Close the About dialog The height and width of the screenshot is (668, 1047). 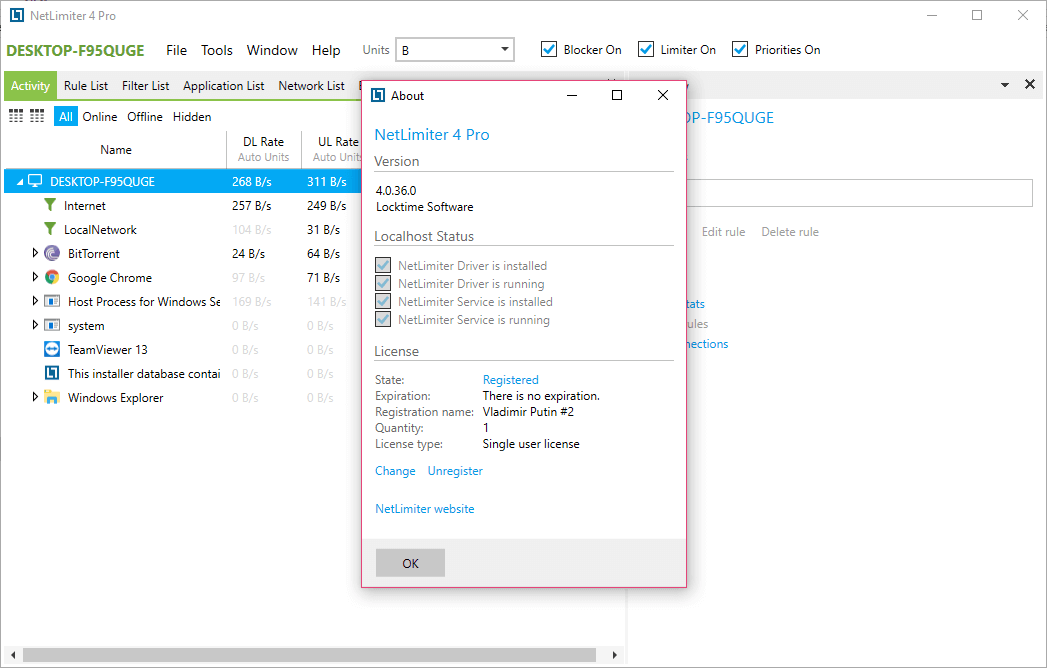click(x=662, y=95)
